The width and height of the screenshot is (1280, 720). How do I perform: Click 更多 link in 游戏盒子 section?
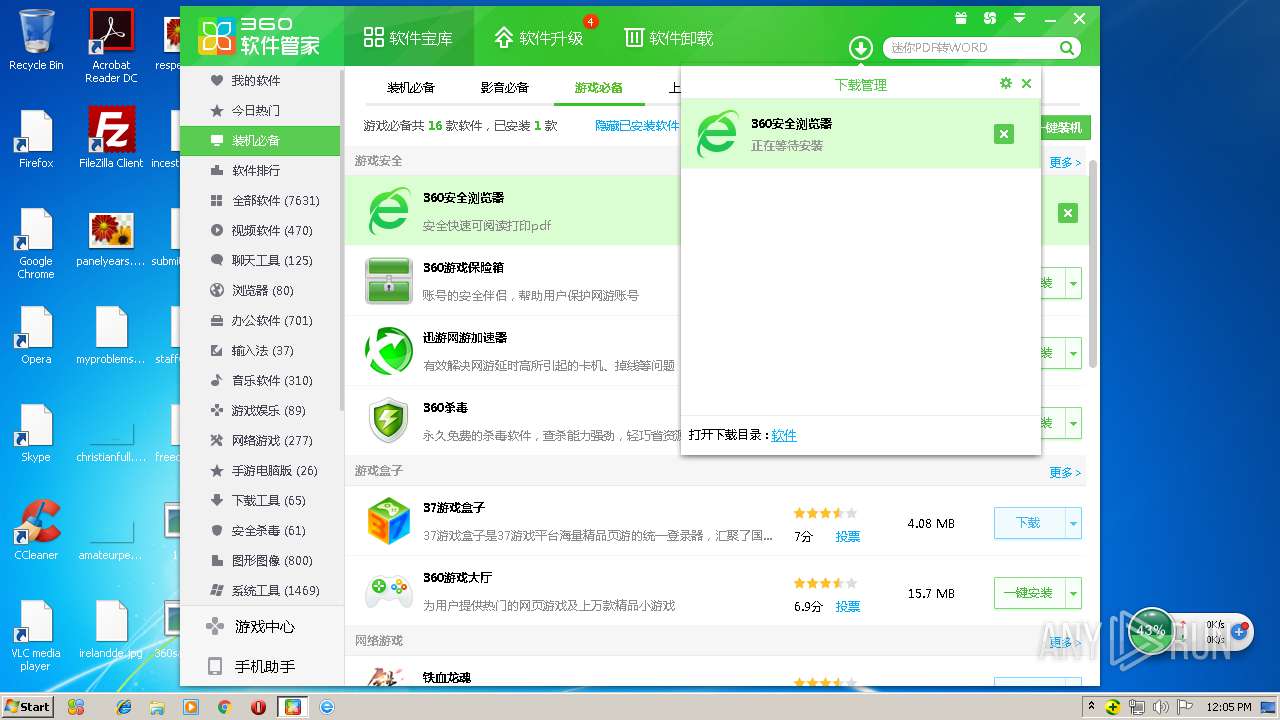pos(1065,472)
